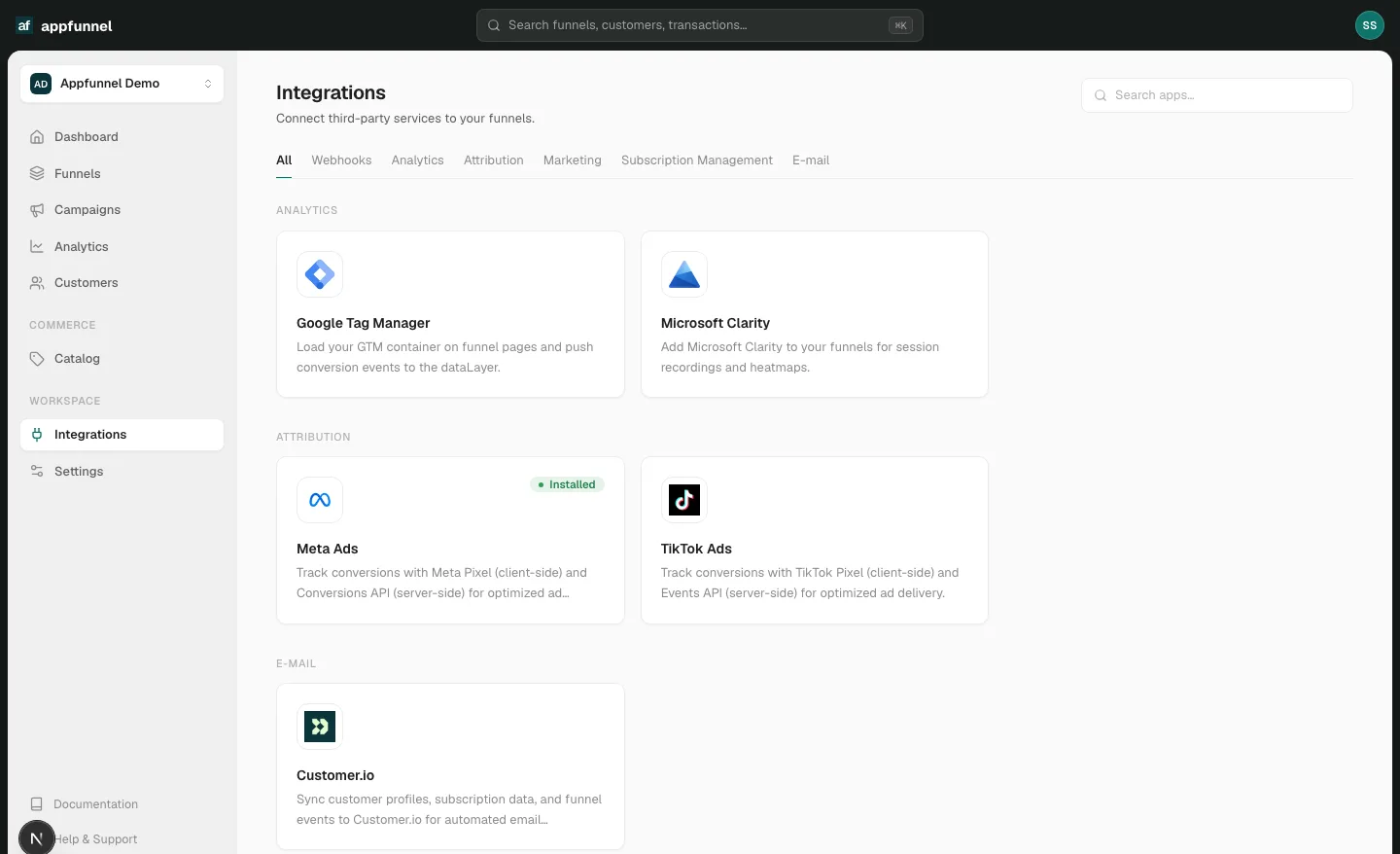This screenshot has height=854, width=1400.
Task: Expand the Appfunnel Demo workspace switcher
Action: coord(122,84)
